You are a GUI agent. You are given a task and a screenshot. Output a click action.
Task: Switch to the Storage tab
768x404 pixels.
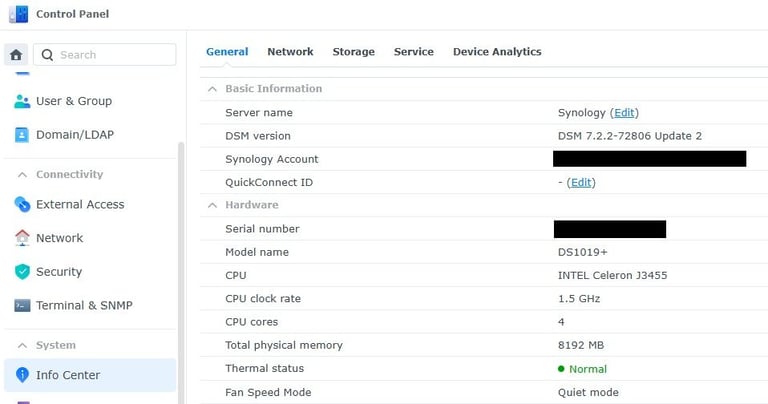[x=354, y=51]
